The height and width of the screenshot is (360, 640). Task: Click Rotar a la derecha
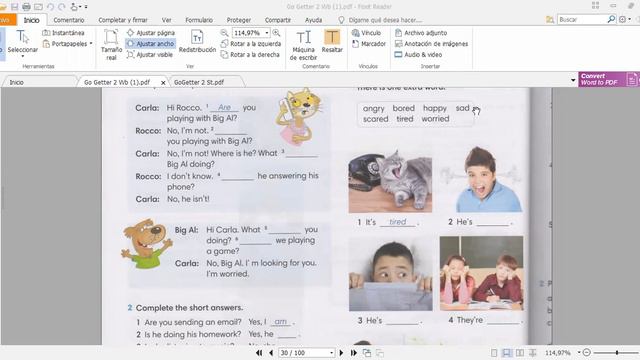[250, 54]
